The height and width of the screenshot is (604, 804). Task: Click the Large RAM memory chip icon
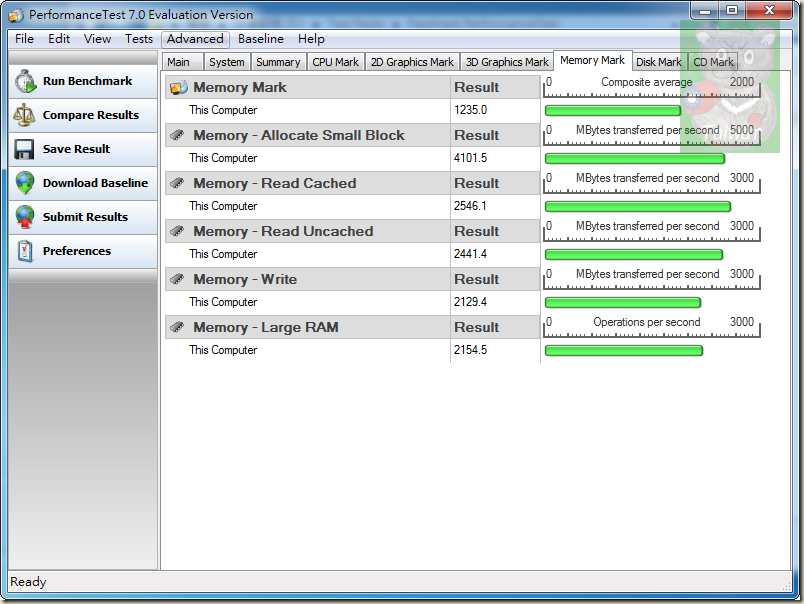pyautogui.click(x=177, y=327)
